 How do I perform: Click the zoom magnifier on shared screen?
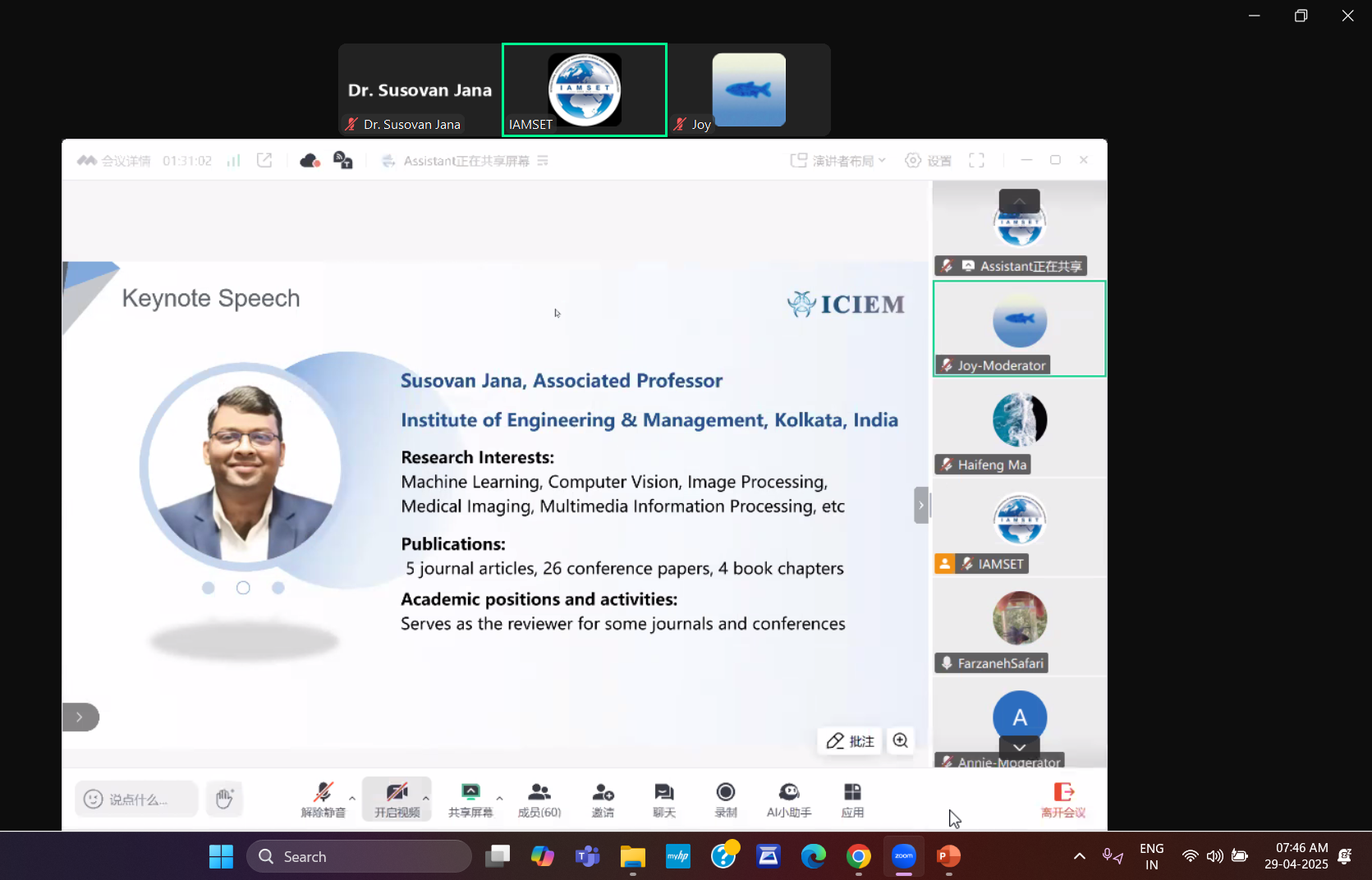(901, 740)
